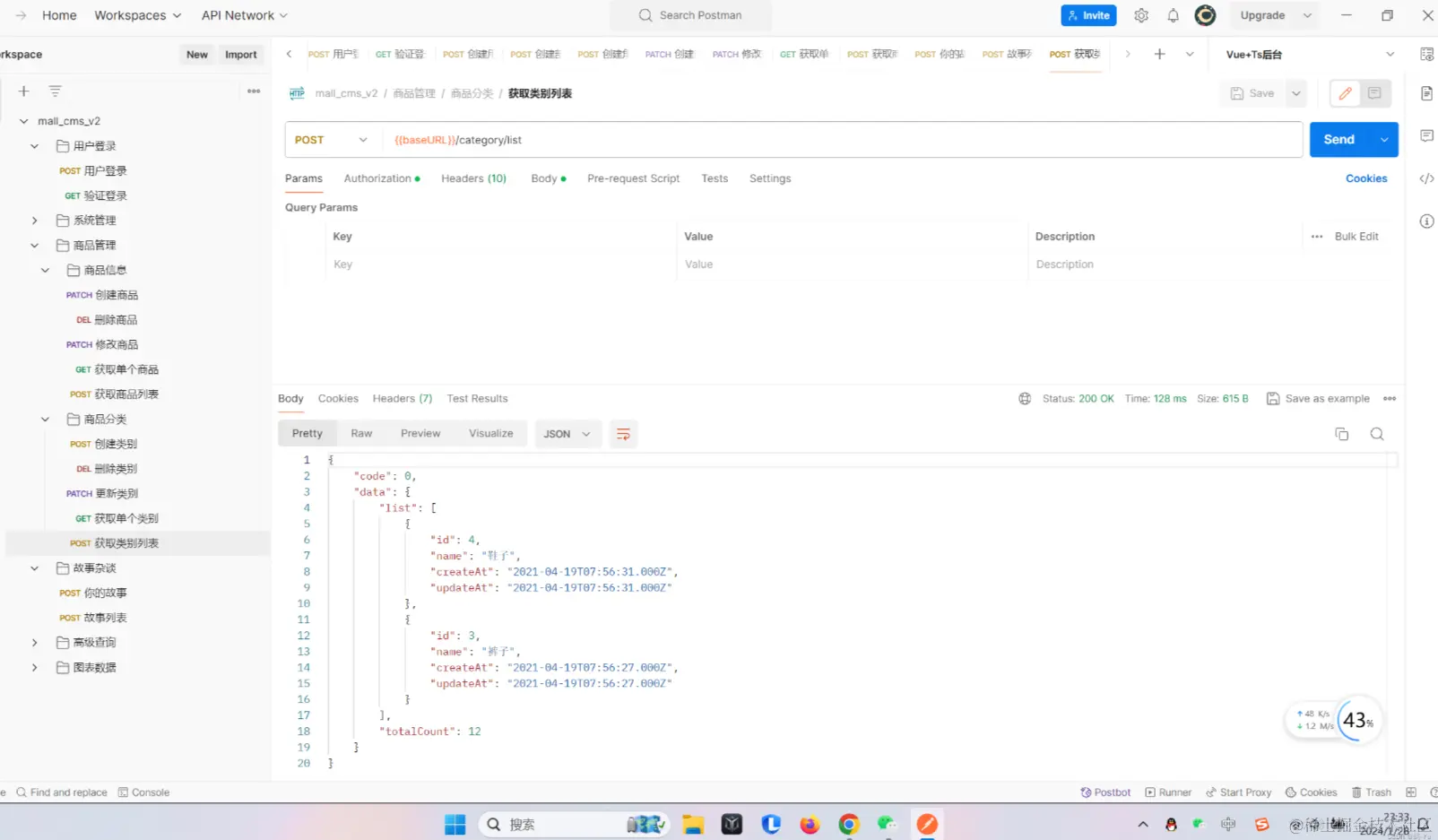
Task: Switch response view to Raw
Action: (x=361, y=434)
